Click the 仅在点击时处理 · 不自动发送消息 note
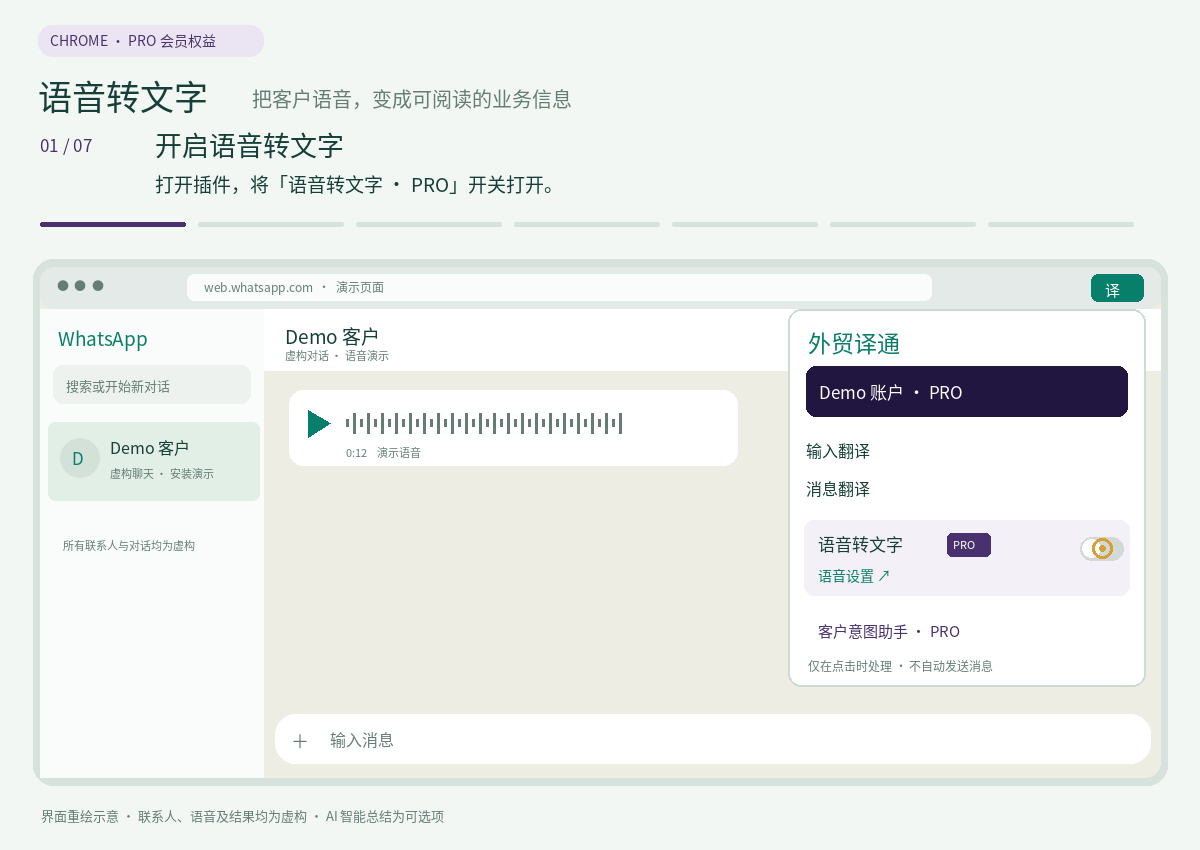 click(x=900, y=666)
